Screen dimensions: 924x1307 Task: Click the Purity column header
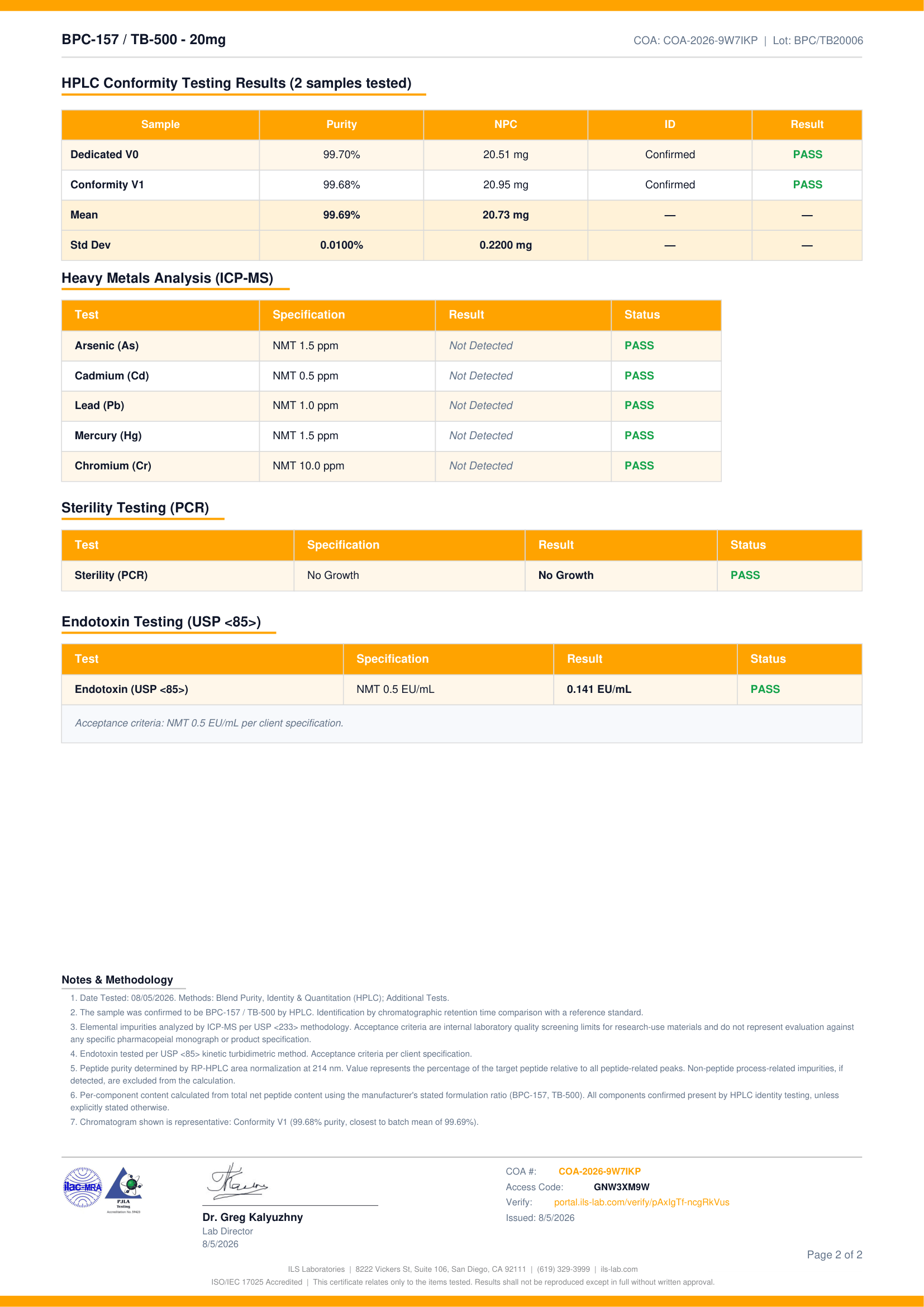[x=341, y=125]
